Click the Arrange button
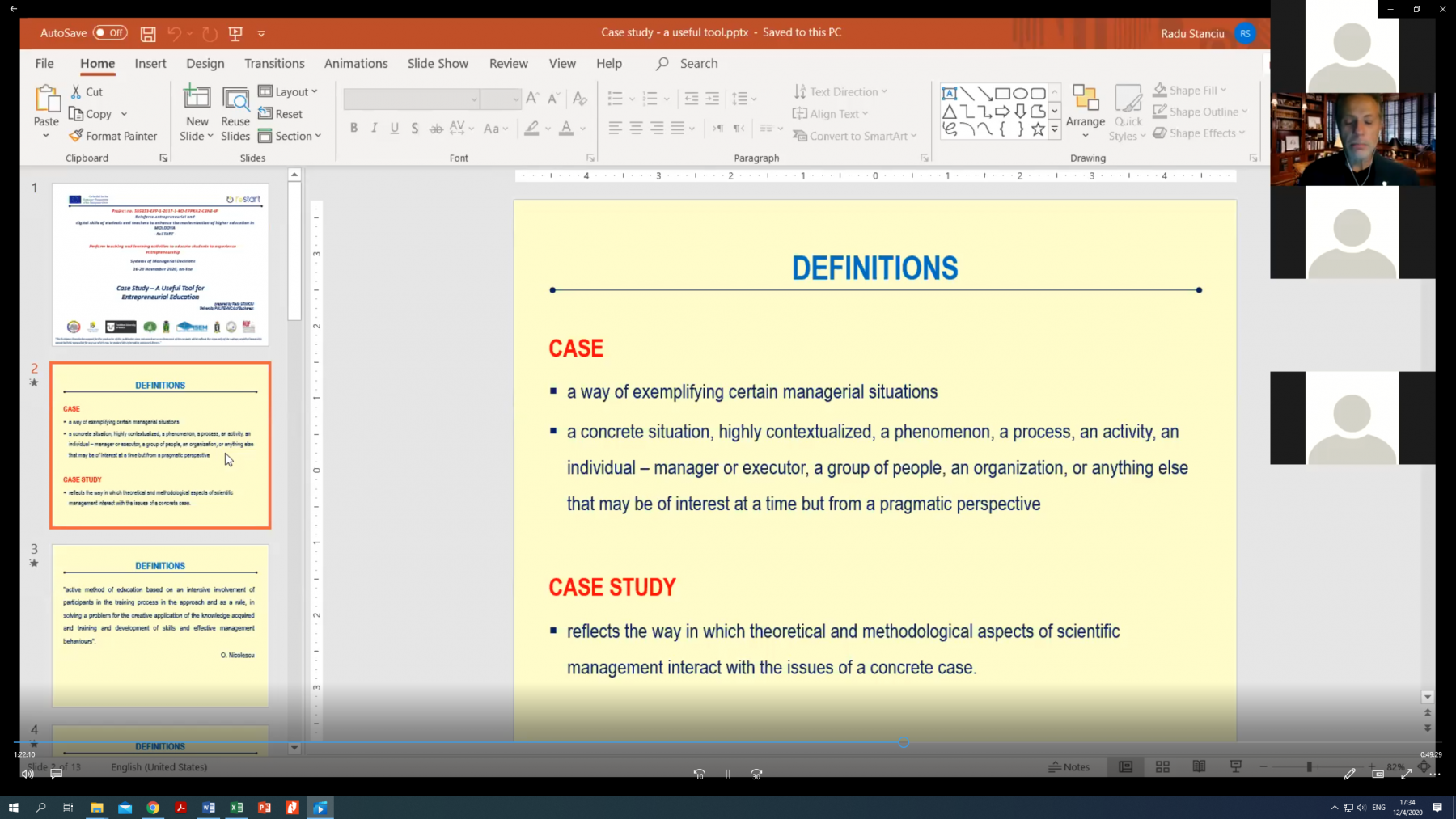This screenshot has width=1456, height=819. click(1085, 112)
